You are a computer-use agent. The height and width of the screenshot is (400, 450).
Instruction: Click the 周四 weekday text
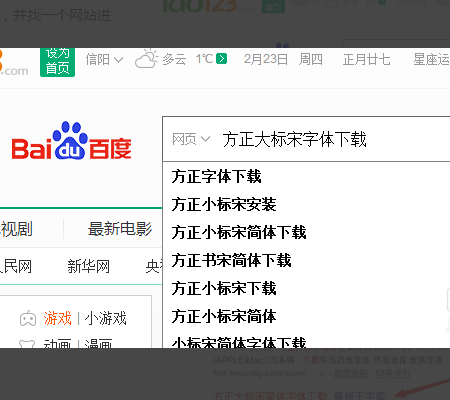pyautogui.click(x=311, y=59)
